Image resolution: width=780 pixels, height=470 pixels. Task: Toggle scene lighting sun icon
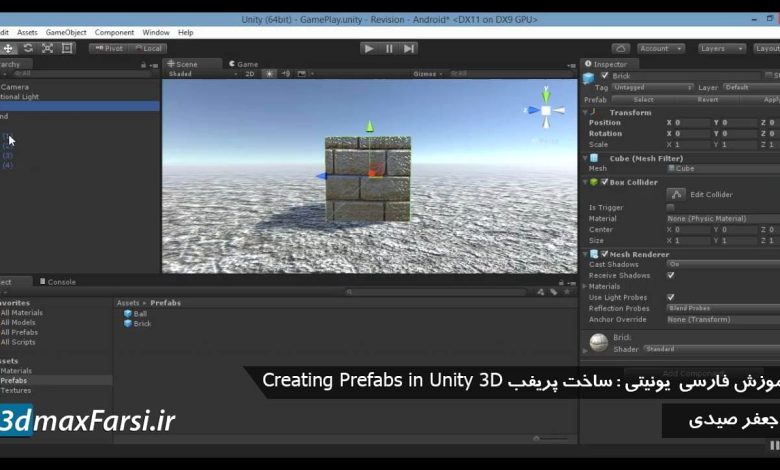point(269,74)
